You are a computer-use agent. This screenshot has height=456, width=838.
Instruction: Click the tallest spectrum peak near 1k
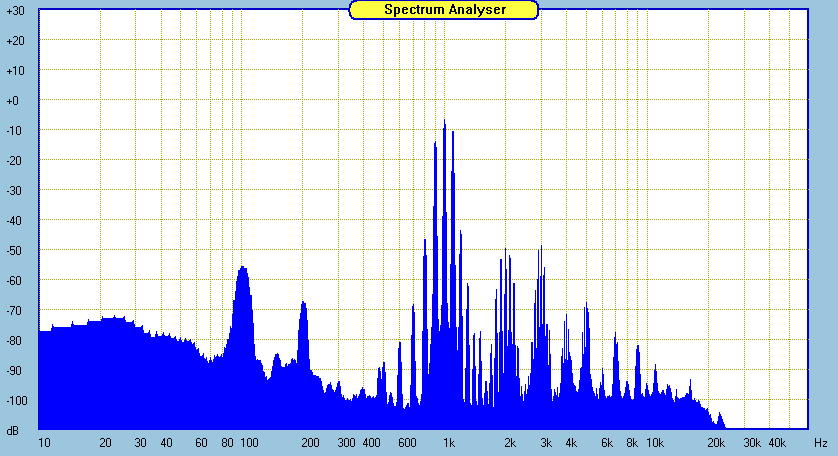point(444,122)
